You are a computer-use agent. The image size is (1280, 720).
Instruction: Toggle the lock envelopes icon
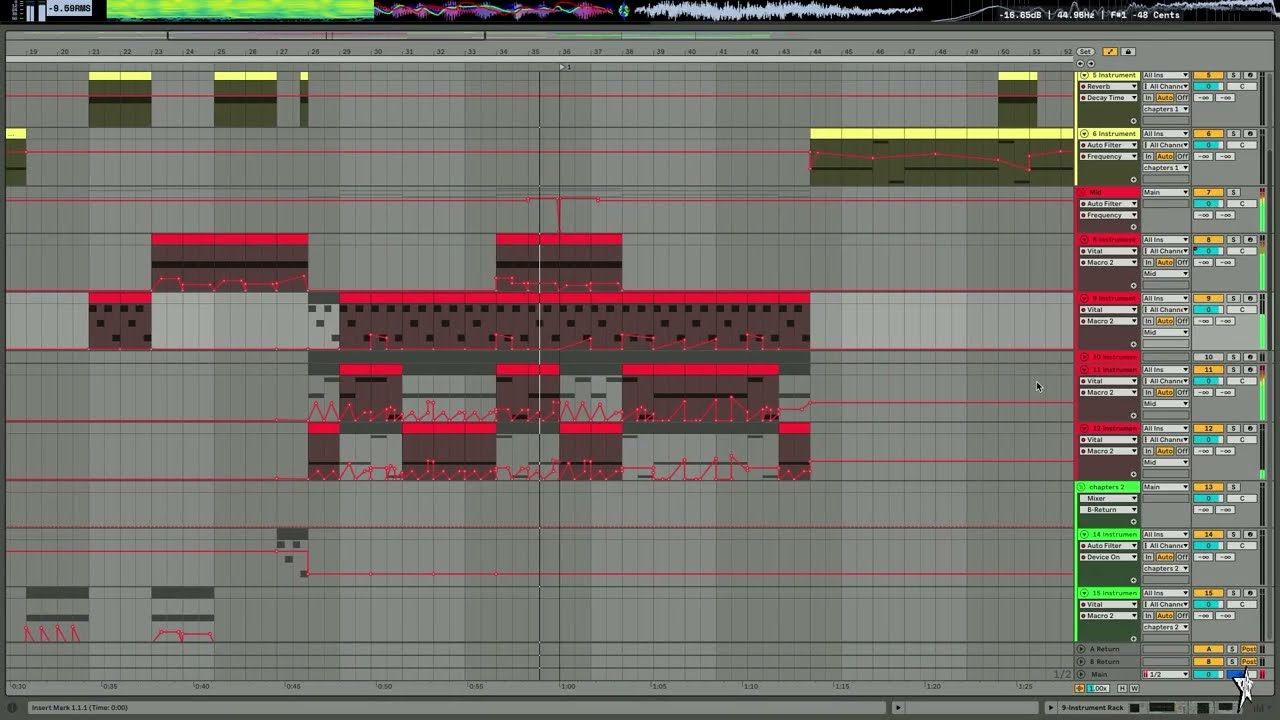pos(1128,51)
